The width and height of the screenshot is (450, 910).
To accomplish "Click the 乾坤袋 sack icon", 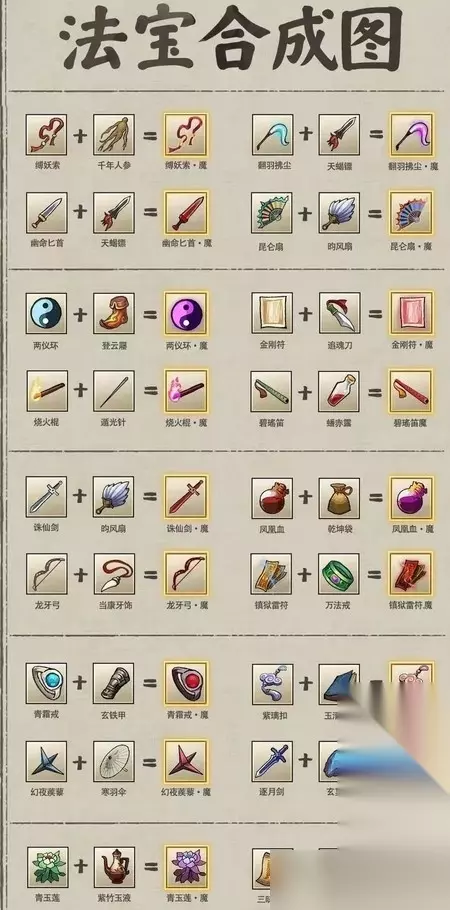I will click(340, 498).
